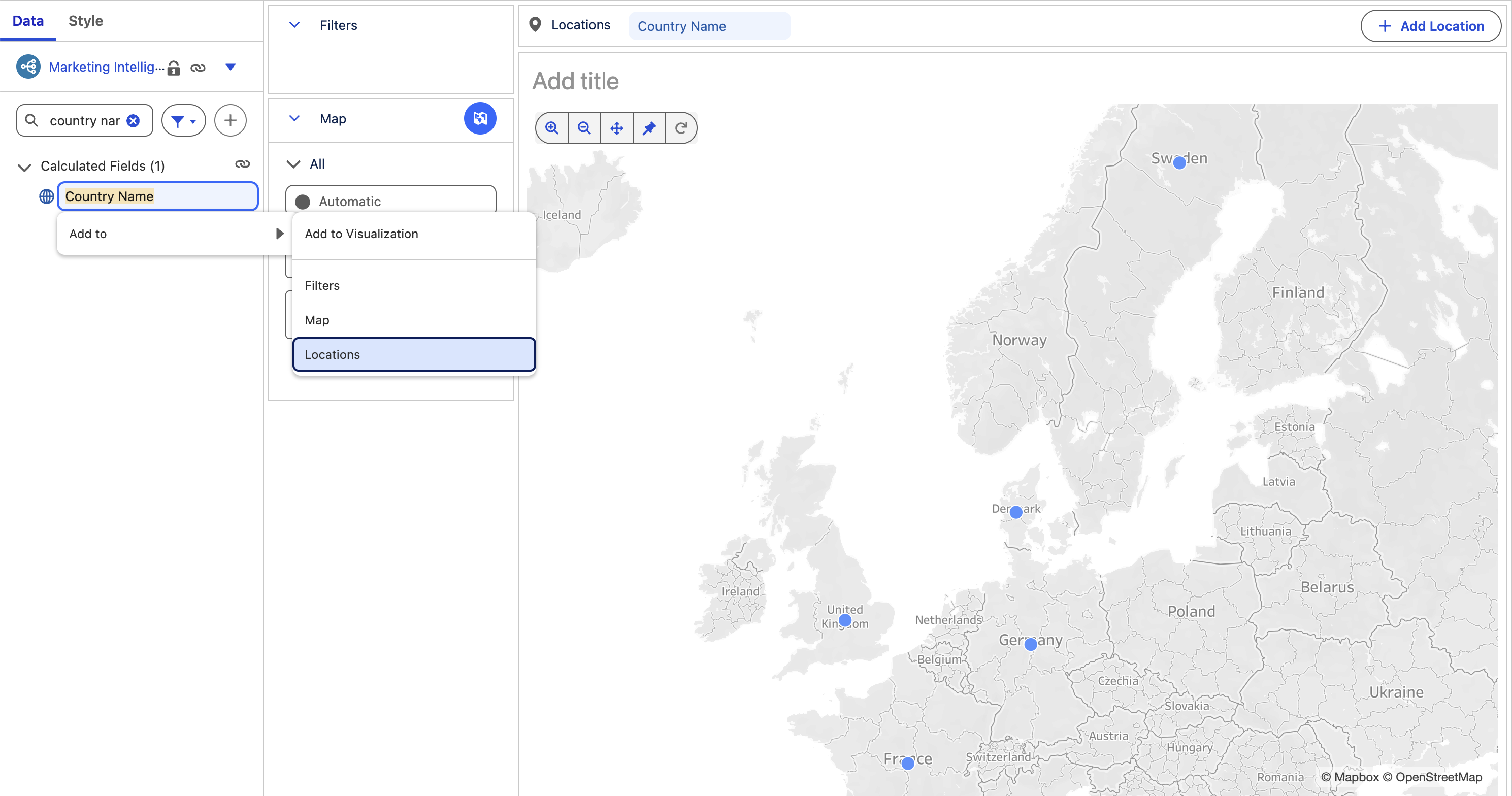Viewport: 1512px width, 796px height.
Task: Click link icon in Calculated Fields row
Action: [x=242, y=164]
